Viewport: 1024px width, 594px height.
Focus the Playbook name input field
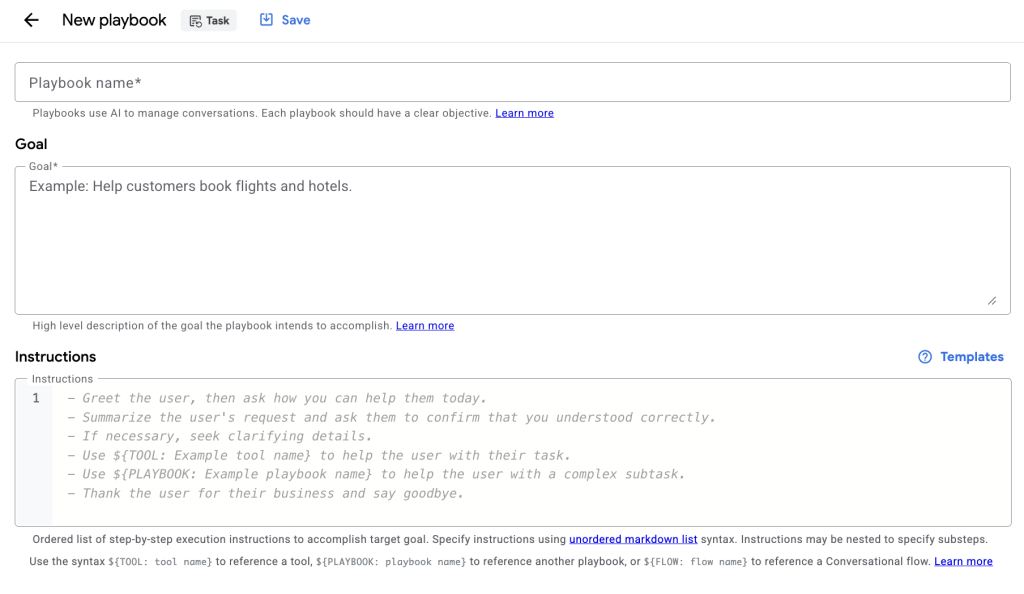(512, 83)
